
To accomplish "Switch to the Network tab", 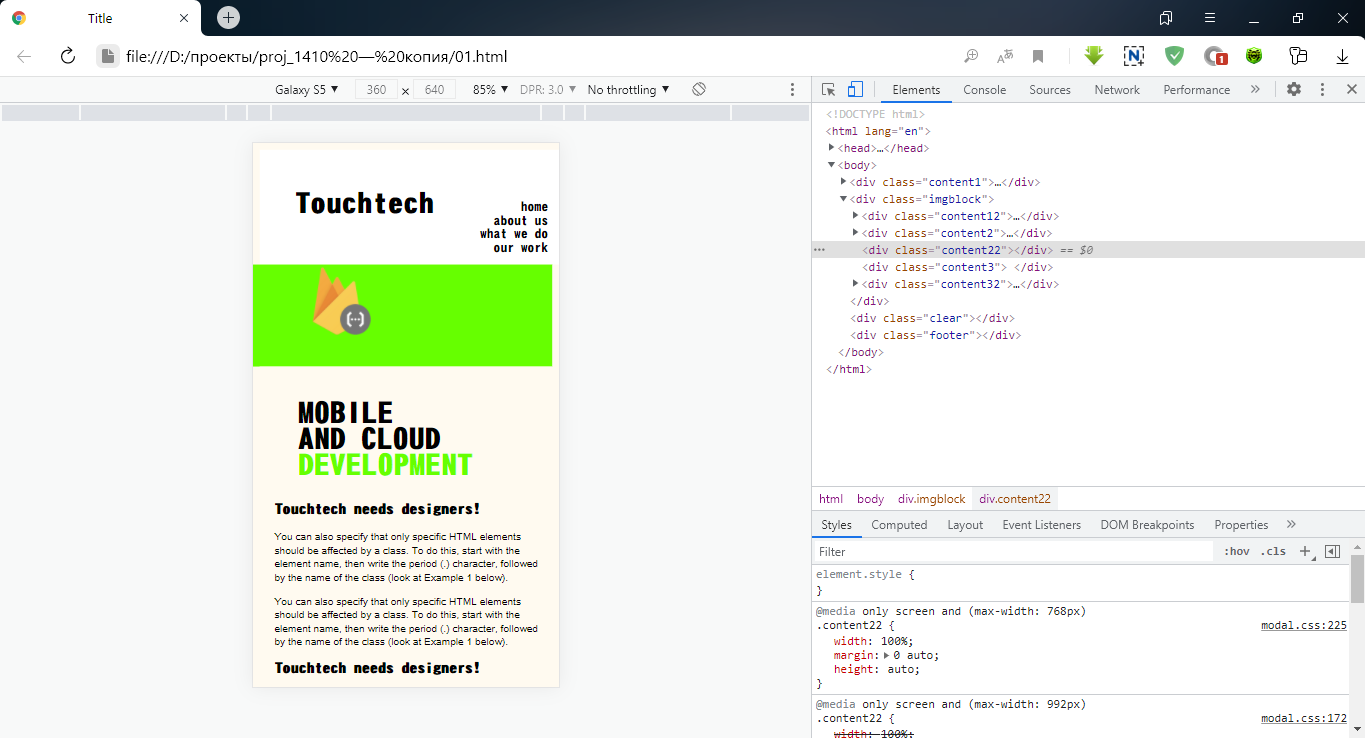I will [1117, 90].
